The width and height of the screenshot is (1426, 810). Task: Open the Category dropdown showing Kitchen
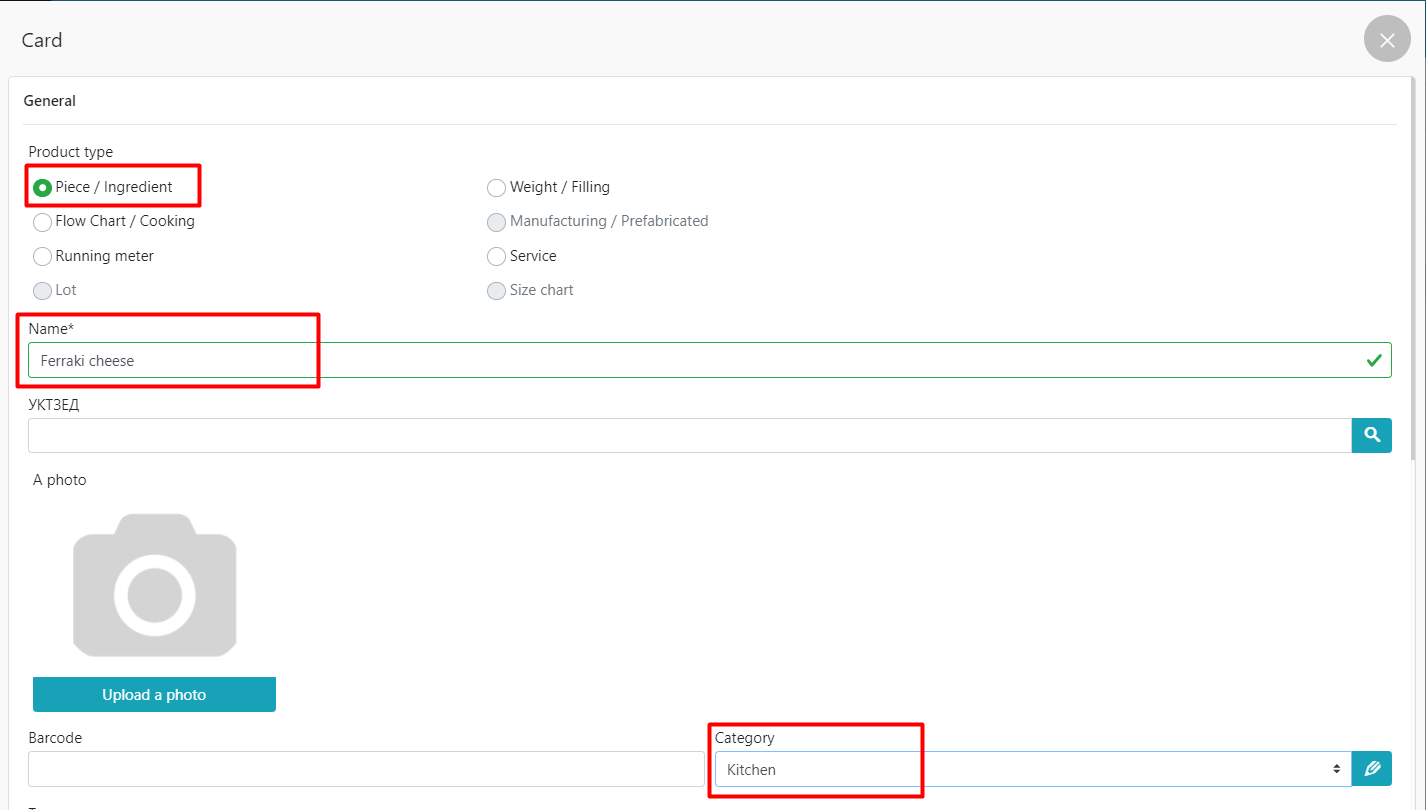coord(1032,769)
